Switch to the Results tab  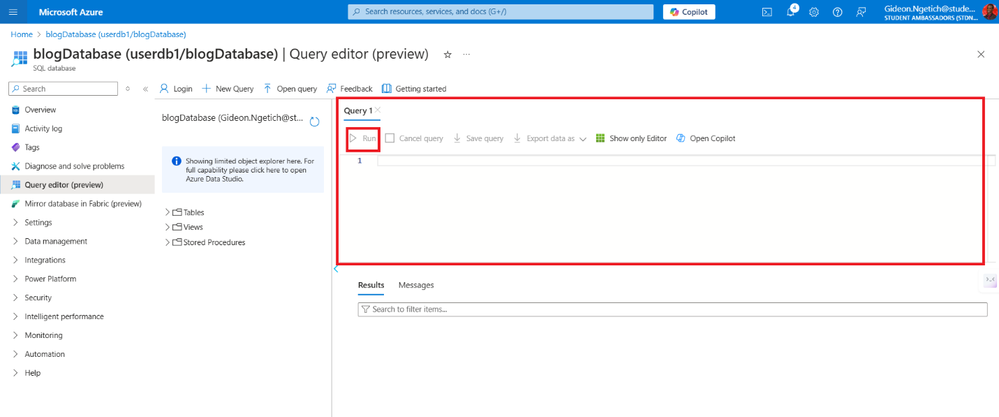371,285
